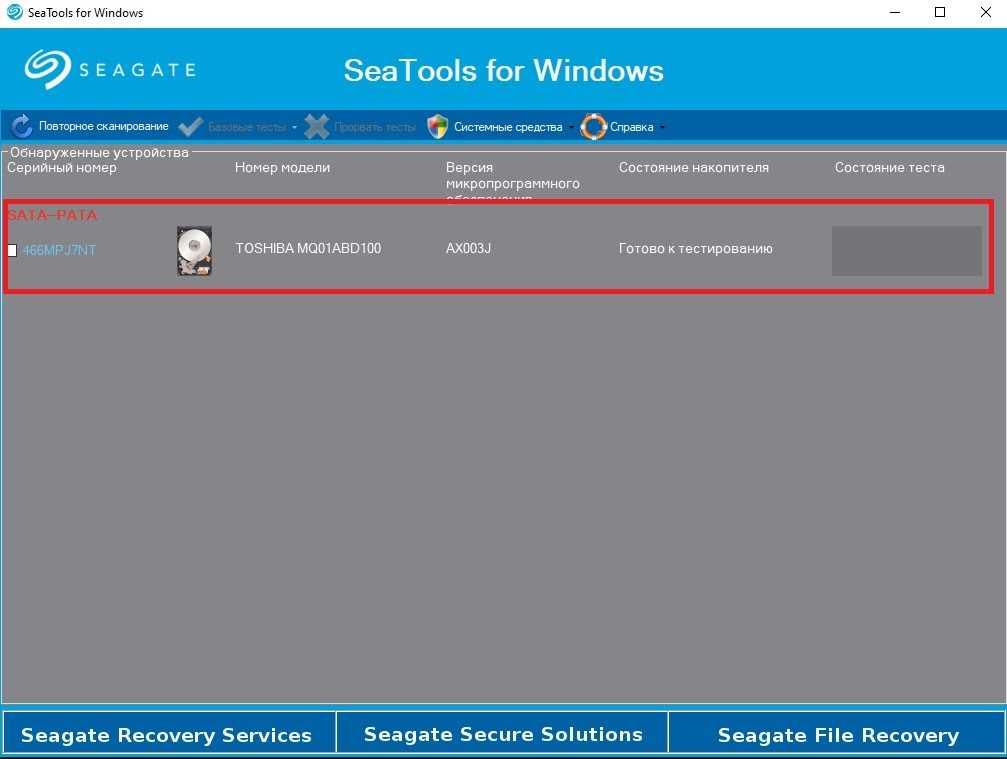The width and height of the screenshot is (1007, 759).
Task: Click the Номер модели column header
Action: click(x=283, y=168)
